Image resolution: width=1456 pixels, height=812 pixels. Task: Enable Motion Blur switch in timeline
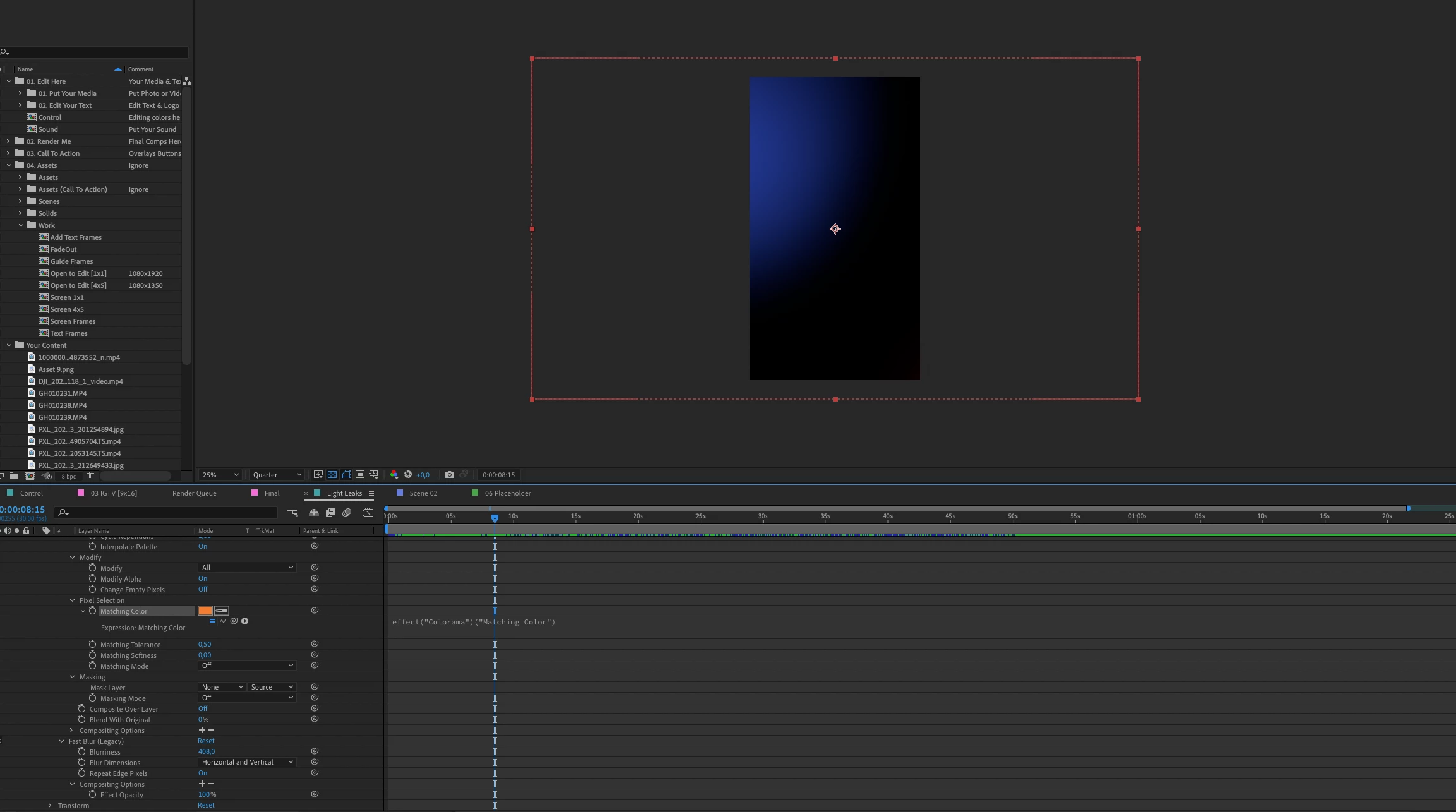(x=347, y=513)
